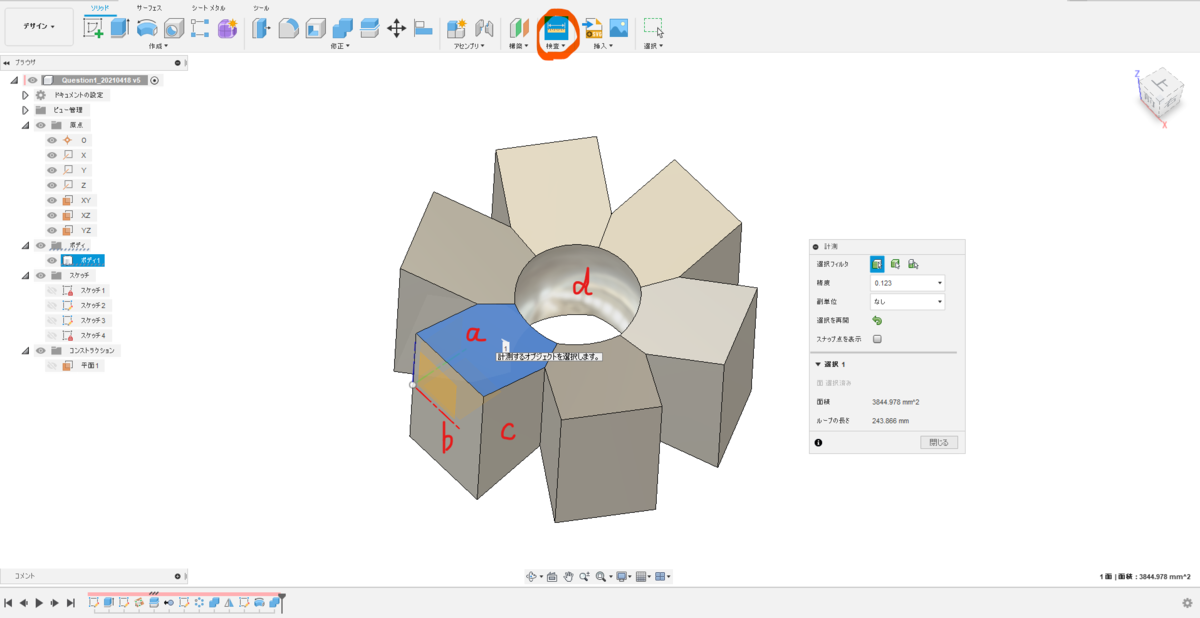The width and height of the screenshot is (1200, 618).
Task: Collapse the スケッチ folder
Action: (x=25, y=275)
